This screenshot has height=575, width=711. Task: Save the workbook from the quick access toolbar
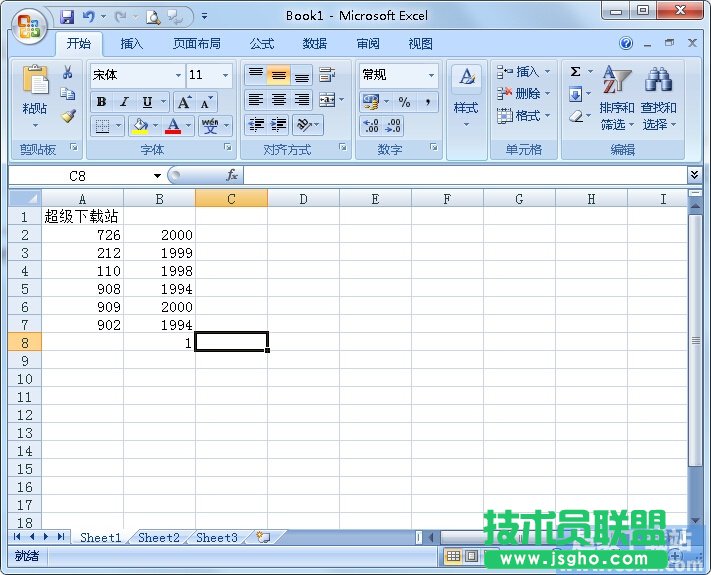[67, 16]
